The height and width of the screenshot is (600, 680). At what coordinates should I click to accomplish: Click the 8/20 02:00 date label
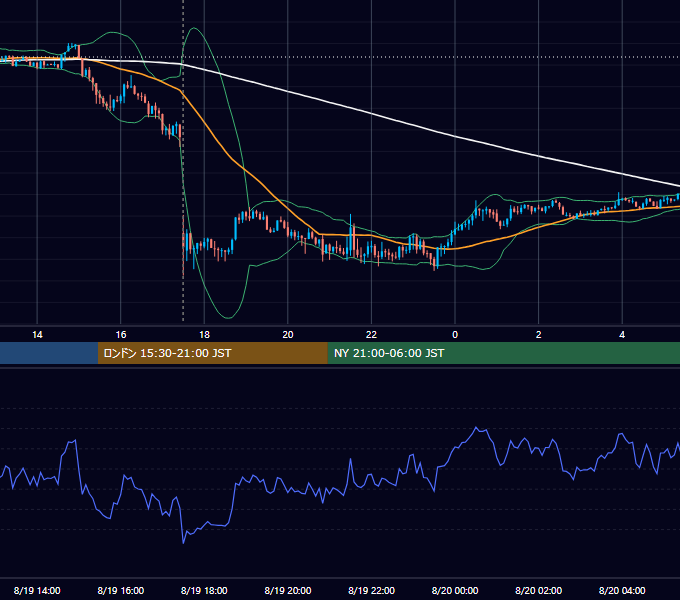(539, 590)
